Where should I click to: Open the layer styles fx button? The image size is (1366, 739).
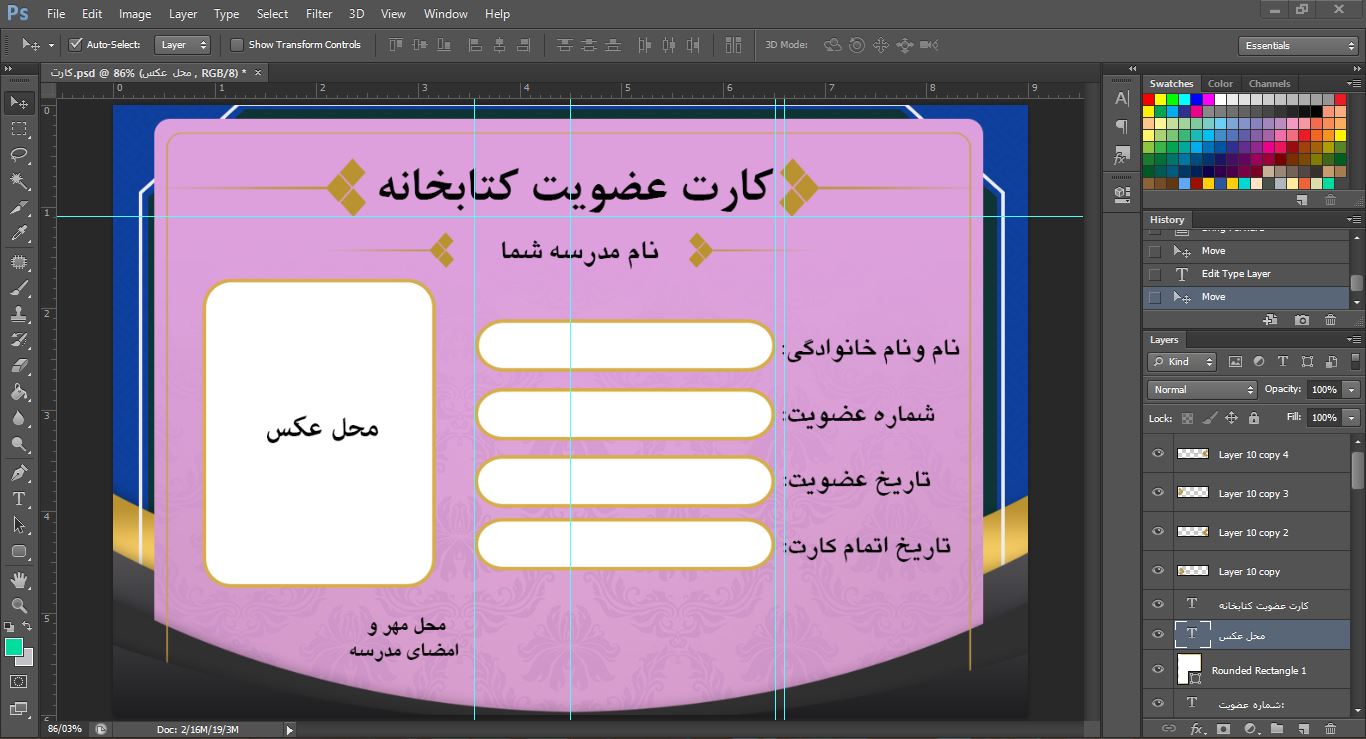[1197, 729]
